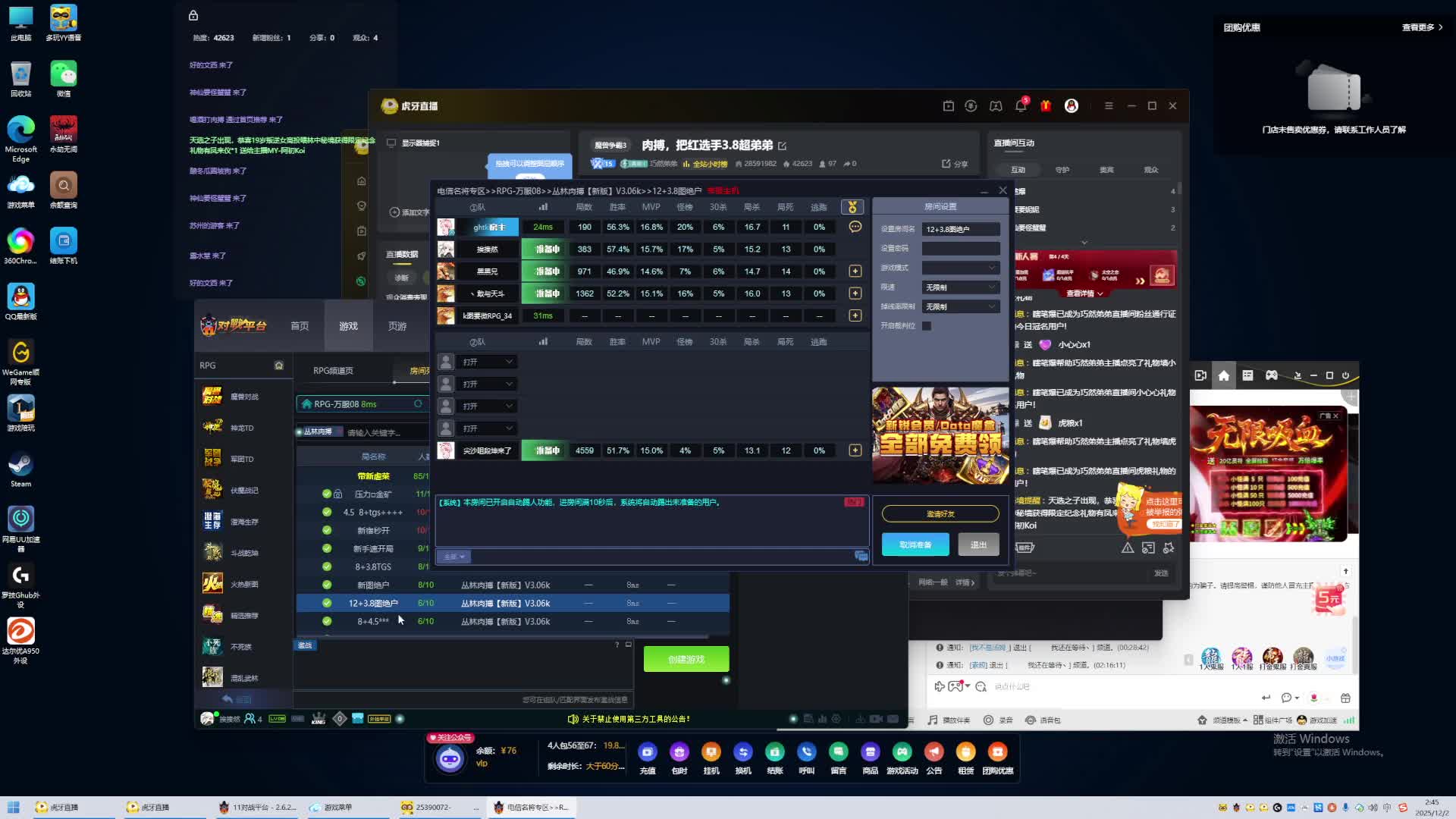Click the green 创建游戏 button
The width and height of the screenshot is (1456, 819).
(686, 659)
